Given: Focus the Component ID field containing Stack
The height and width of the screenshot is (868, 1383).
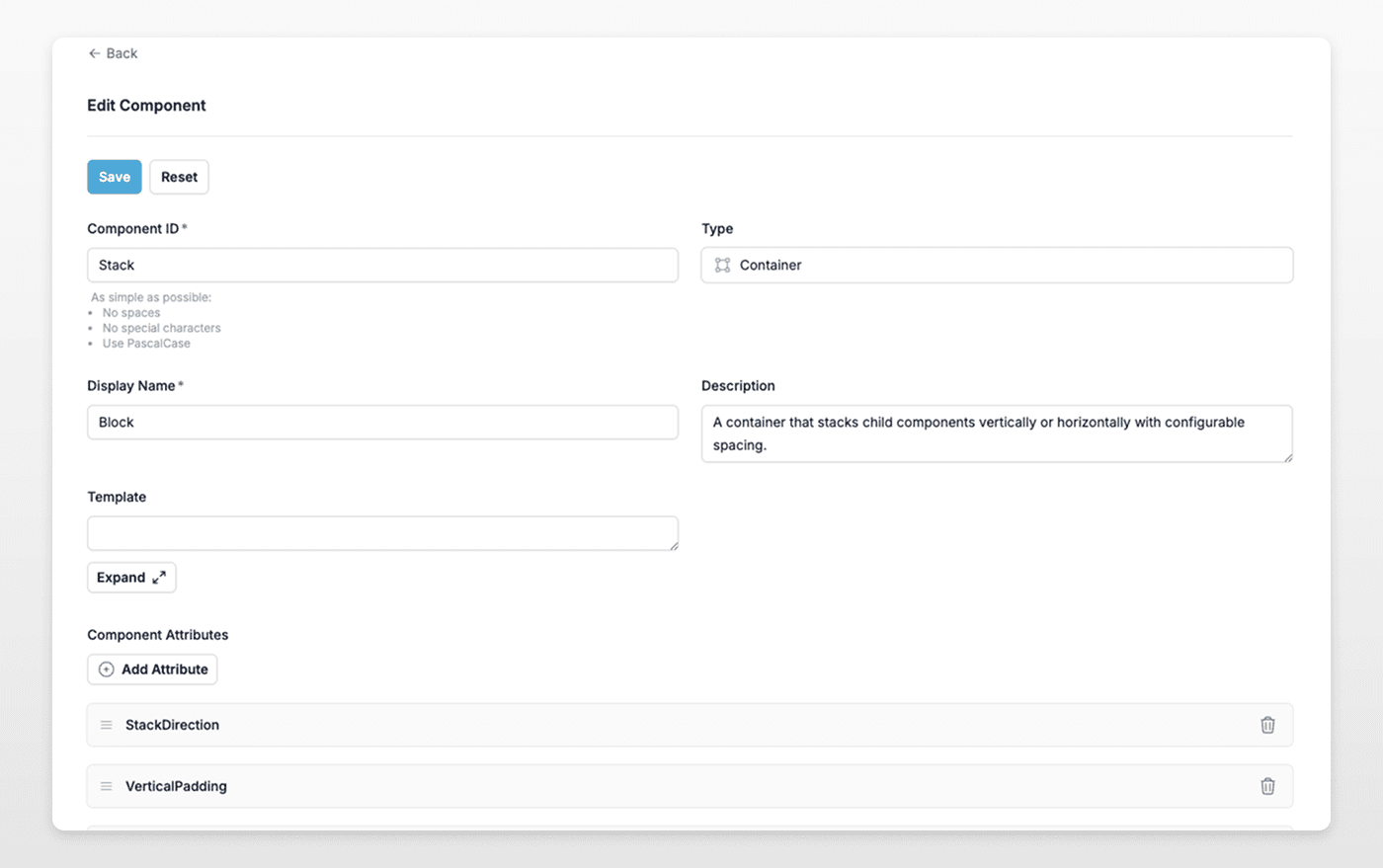Looking at the screenshot, I should (382, 265).
